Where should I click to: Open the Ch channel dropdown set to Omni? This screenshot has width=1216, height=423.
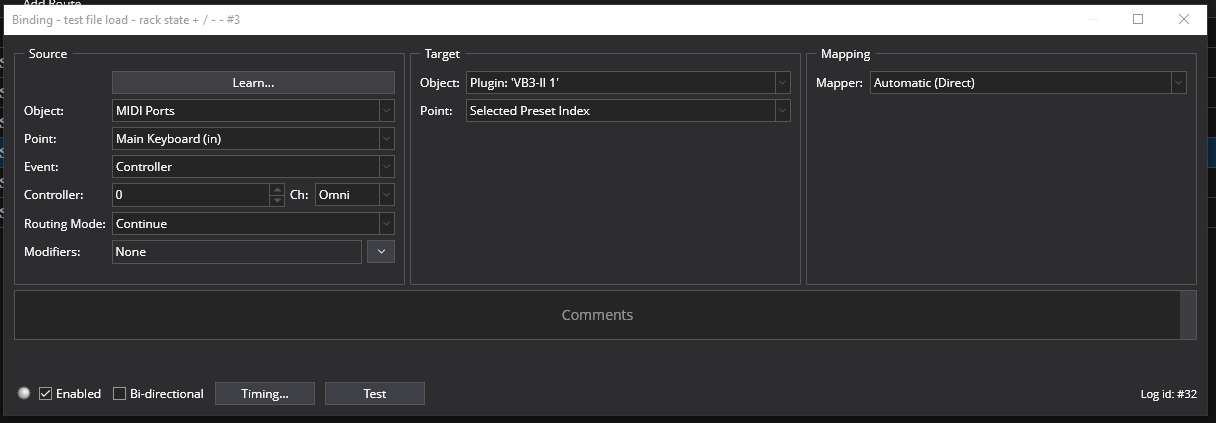[x=354, y=195]
